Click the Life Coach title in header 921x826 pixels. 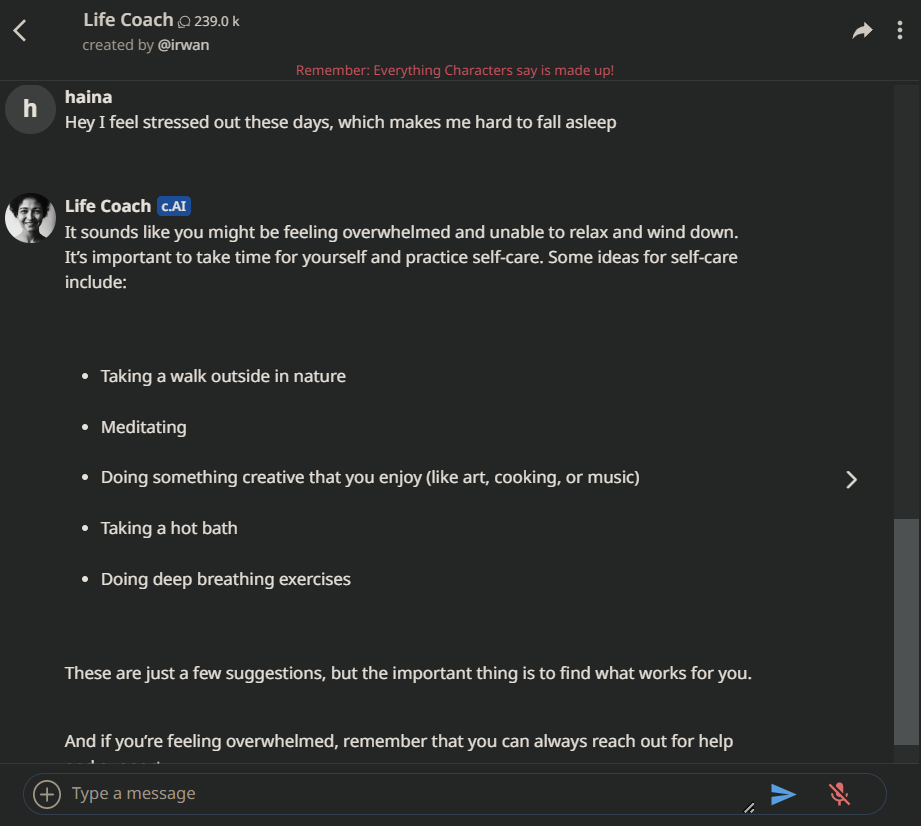point(128,20)
